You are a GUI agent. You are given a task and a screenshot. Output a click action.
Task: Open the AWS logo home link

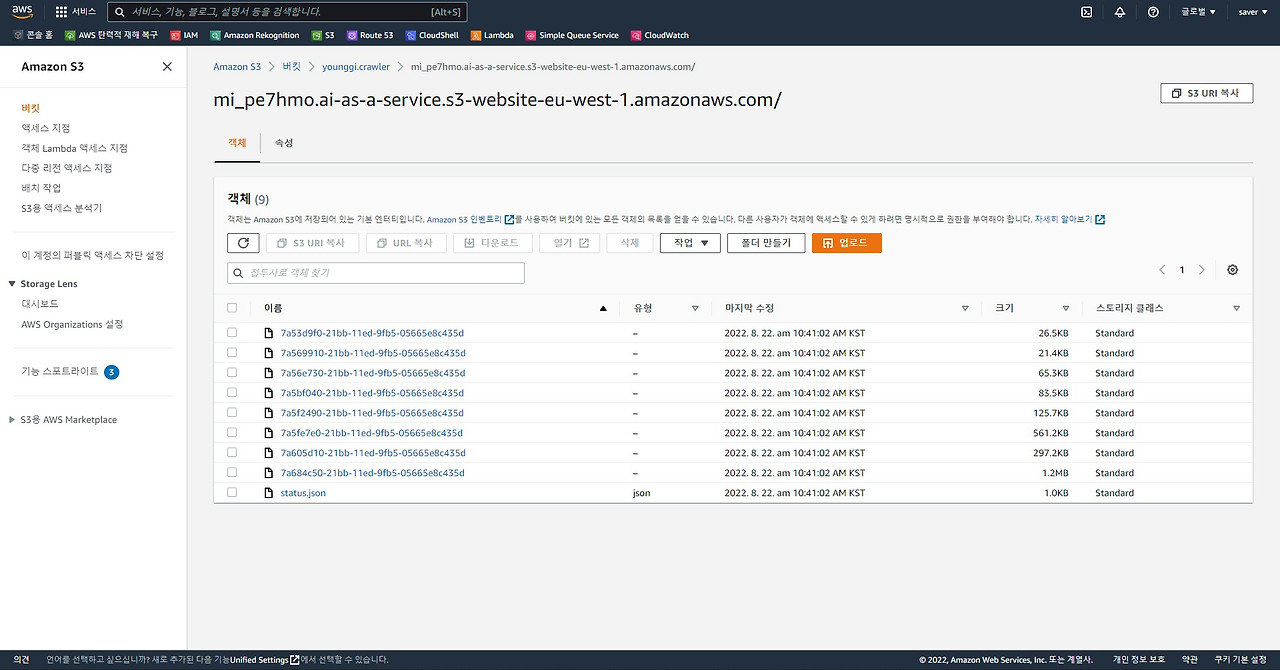[23, 12]
